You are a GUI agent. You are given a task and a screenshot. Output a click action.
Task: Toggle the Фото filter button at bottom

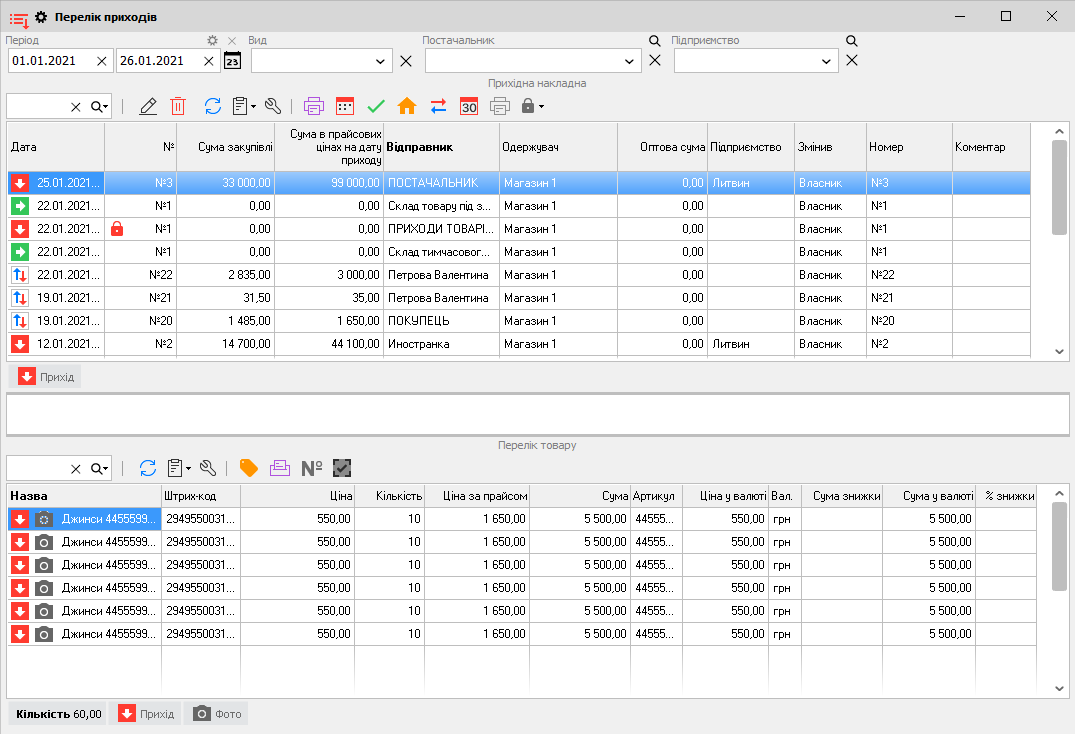(216, 714)
